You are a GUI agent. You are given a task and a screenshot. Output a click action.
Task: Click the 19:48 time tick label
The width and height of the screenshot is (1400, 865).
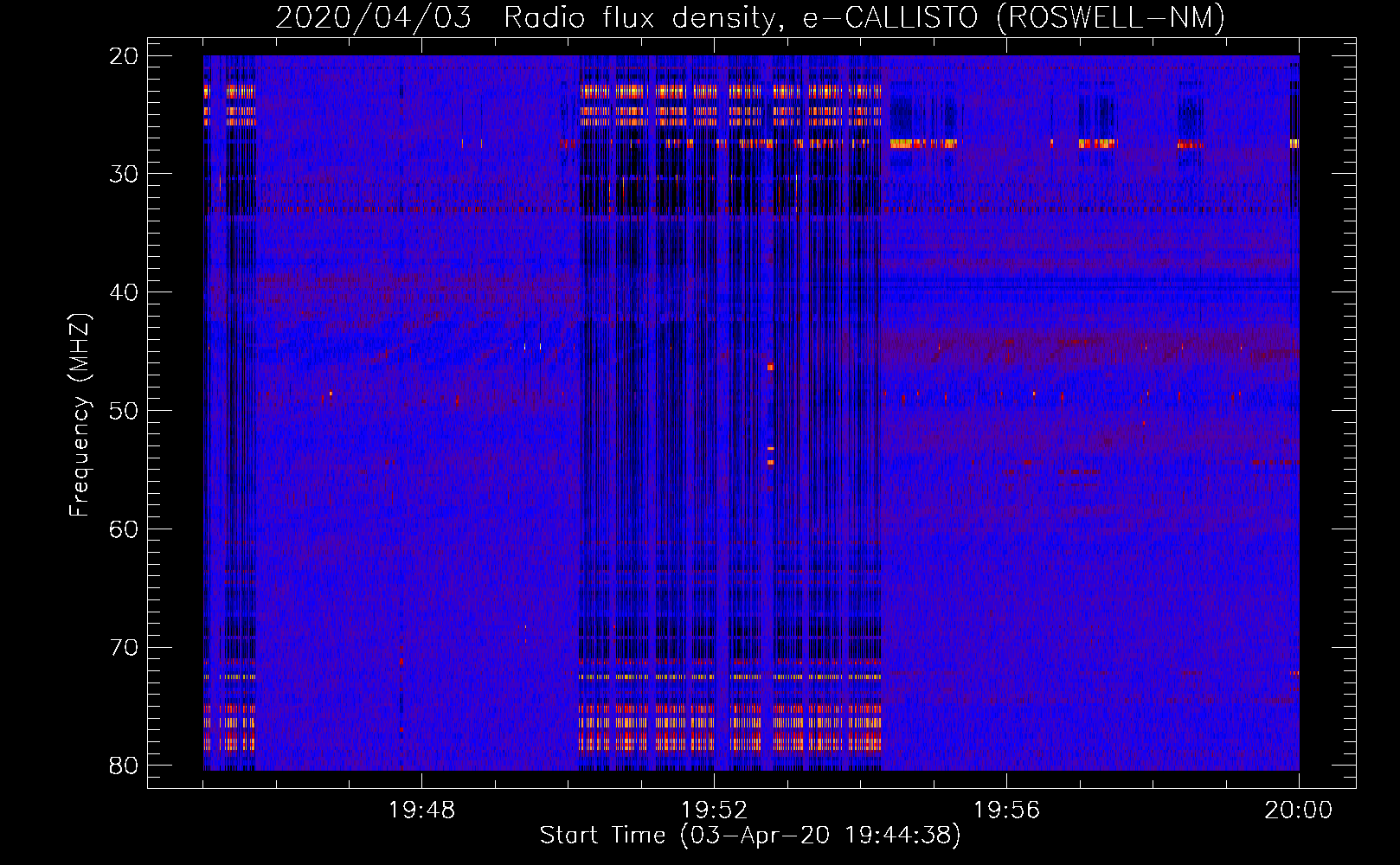pyautogui.click(x=421, y=811)
